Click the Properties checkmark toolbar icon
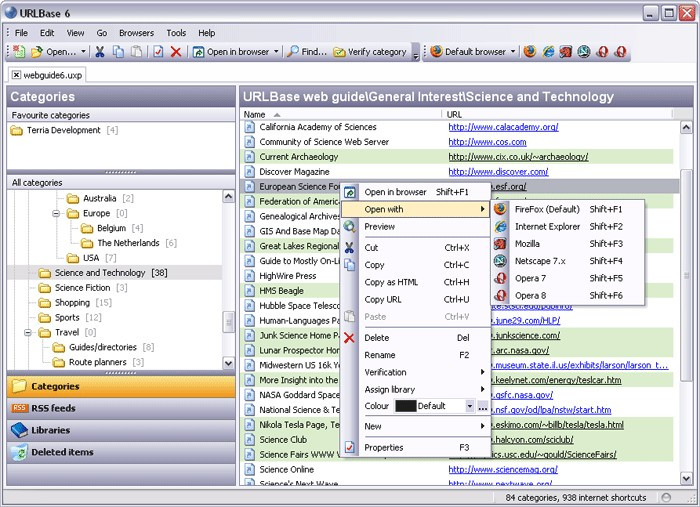The width and height of the screenshot is (700, 507). tap(158, 52)
